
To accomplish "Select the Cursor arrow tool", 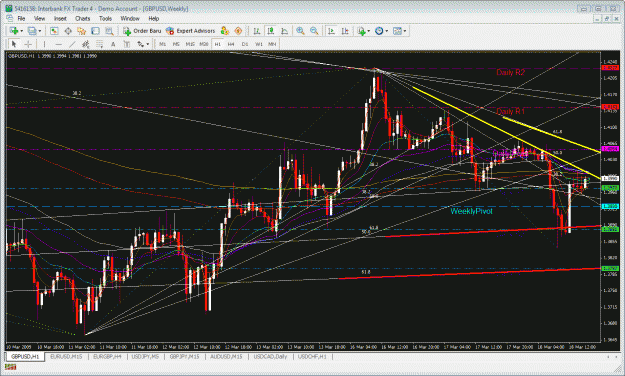I will coord(14,44).
